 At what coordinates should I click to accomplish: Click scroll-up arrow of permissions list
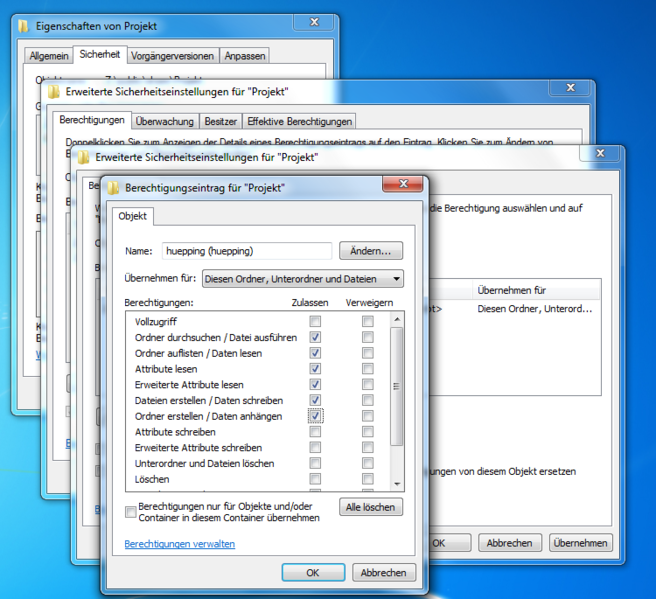[397, 320]
